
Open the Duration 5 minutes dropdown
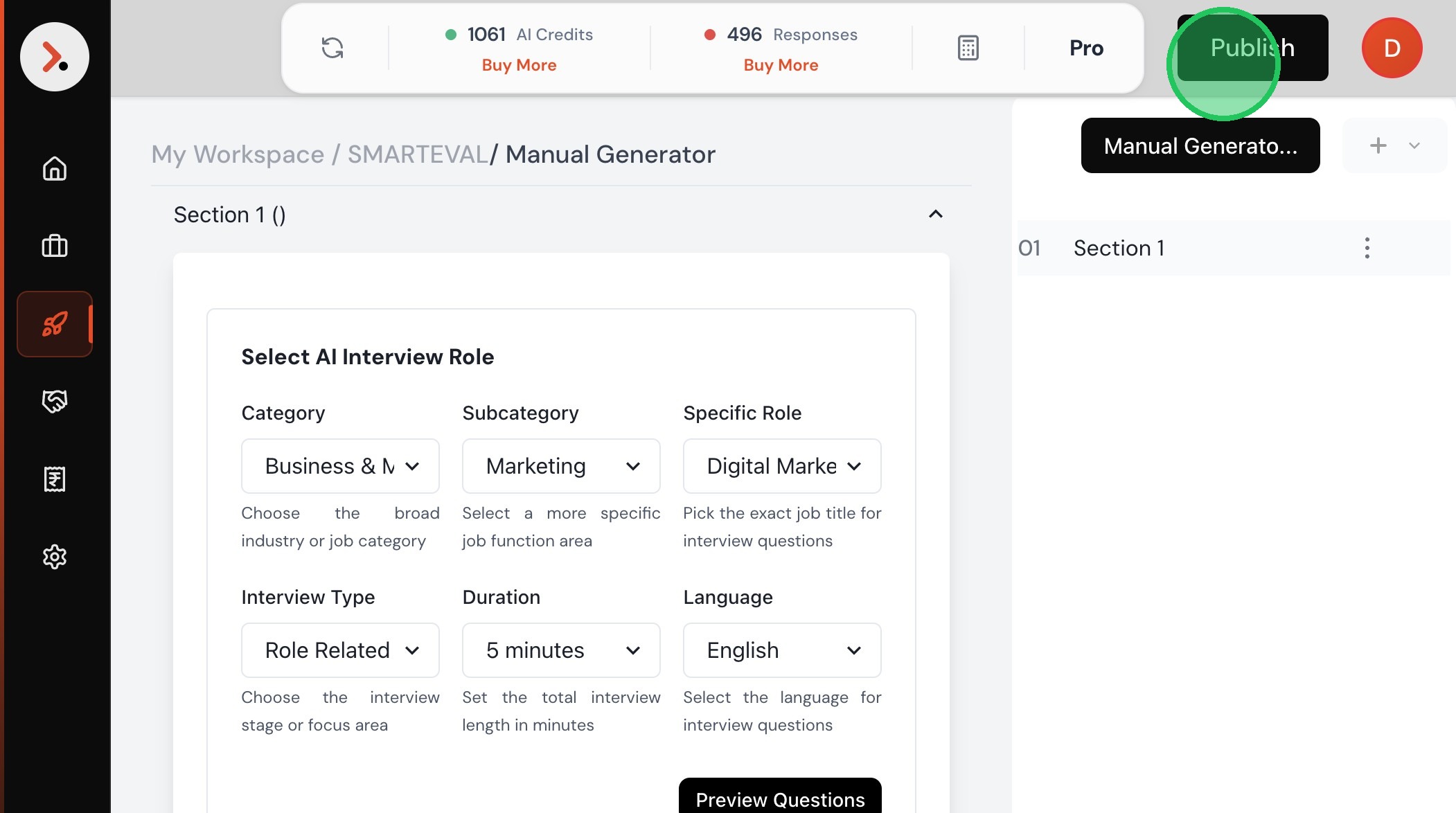561,650
